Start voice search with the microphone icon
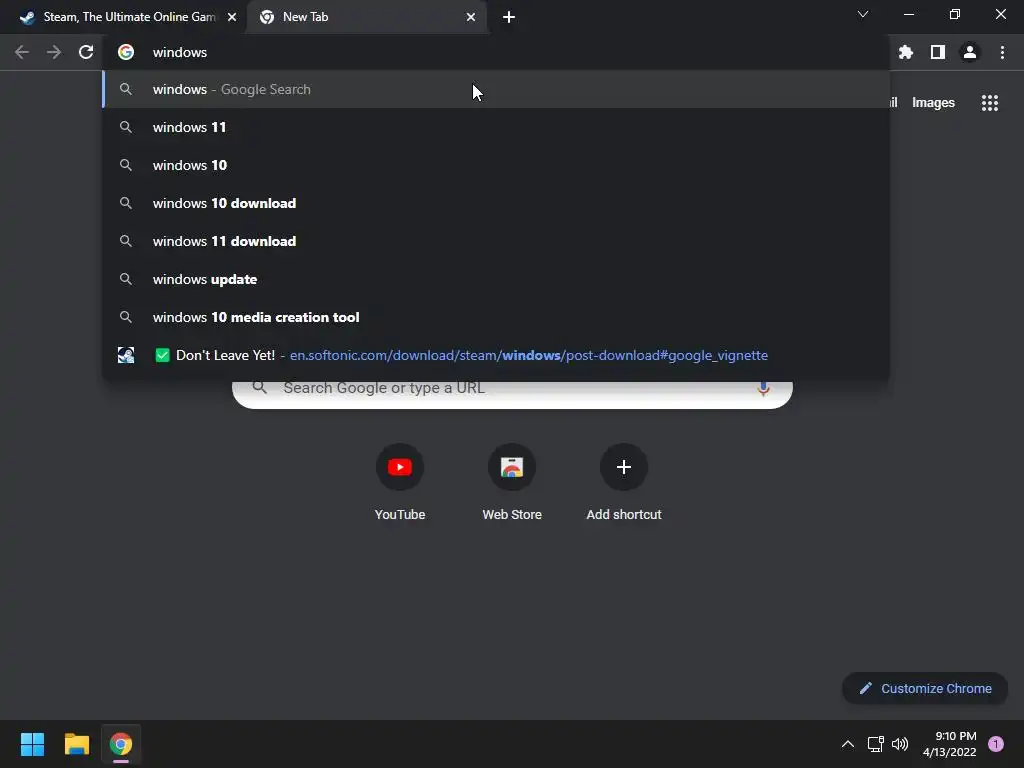The image size is (1024, 768). [x=763, y=389]
